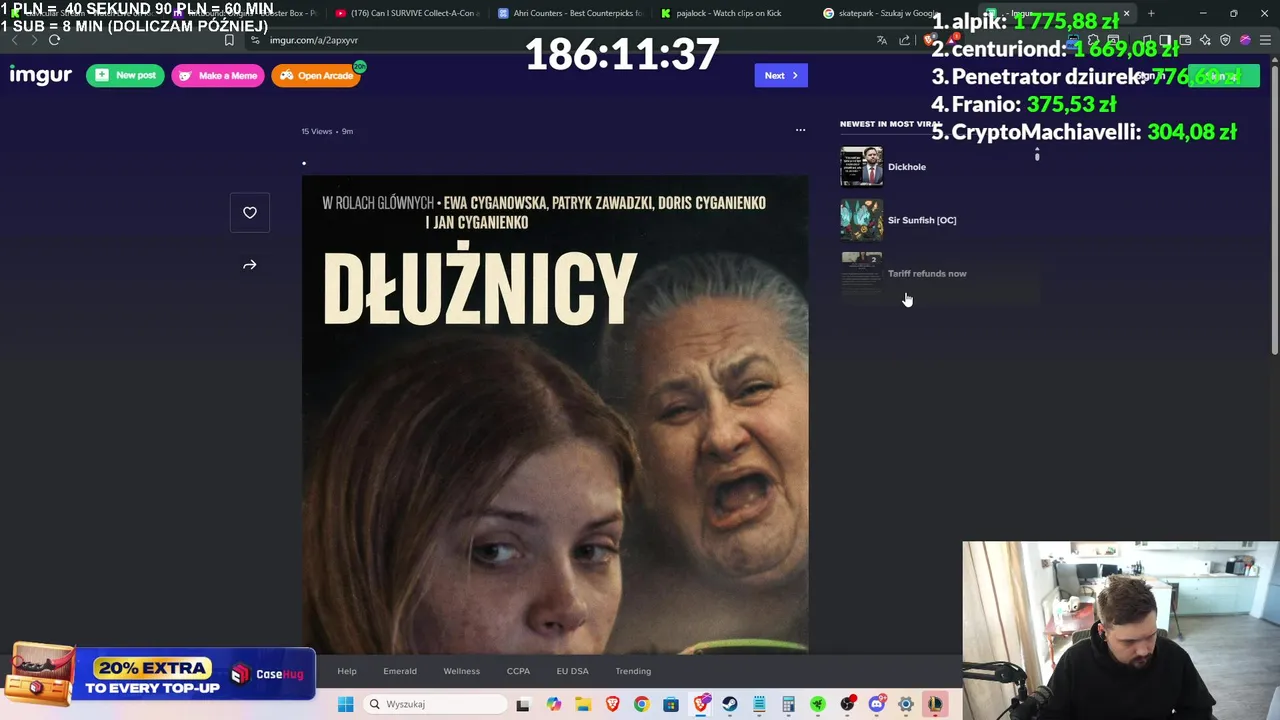Open Google Chrome from the taskbar
The height and width of the screenshot is (720, 1280).
[x=641, y=704]
